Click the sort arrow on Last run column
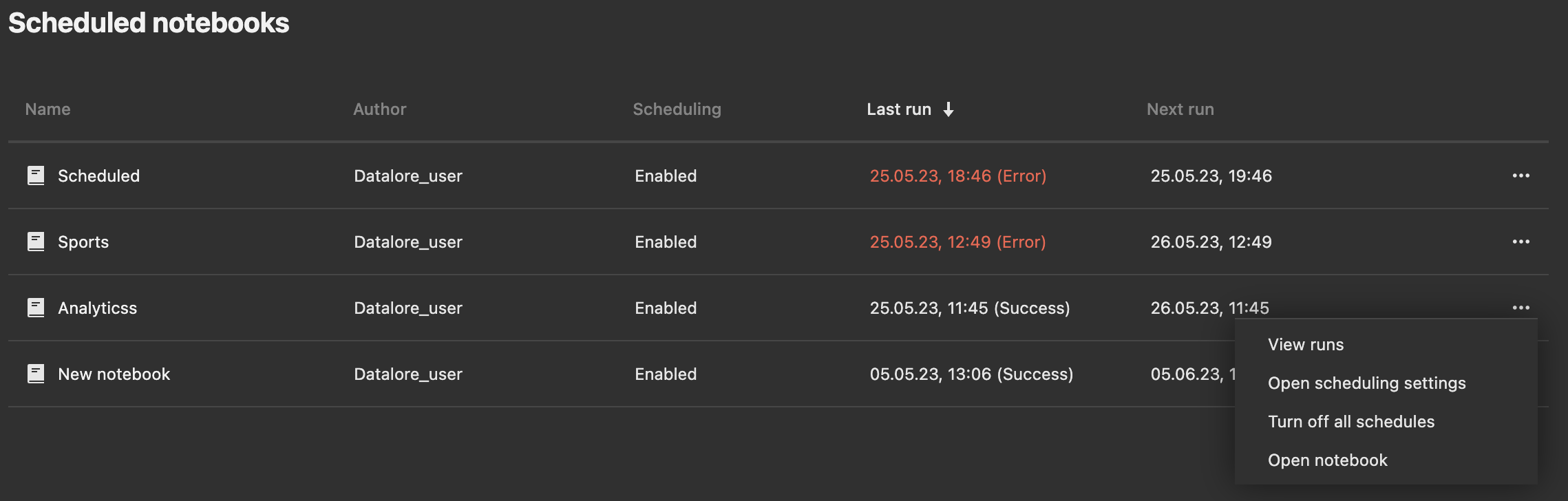 pos(949,109)
